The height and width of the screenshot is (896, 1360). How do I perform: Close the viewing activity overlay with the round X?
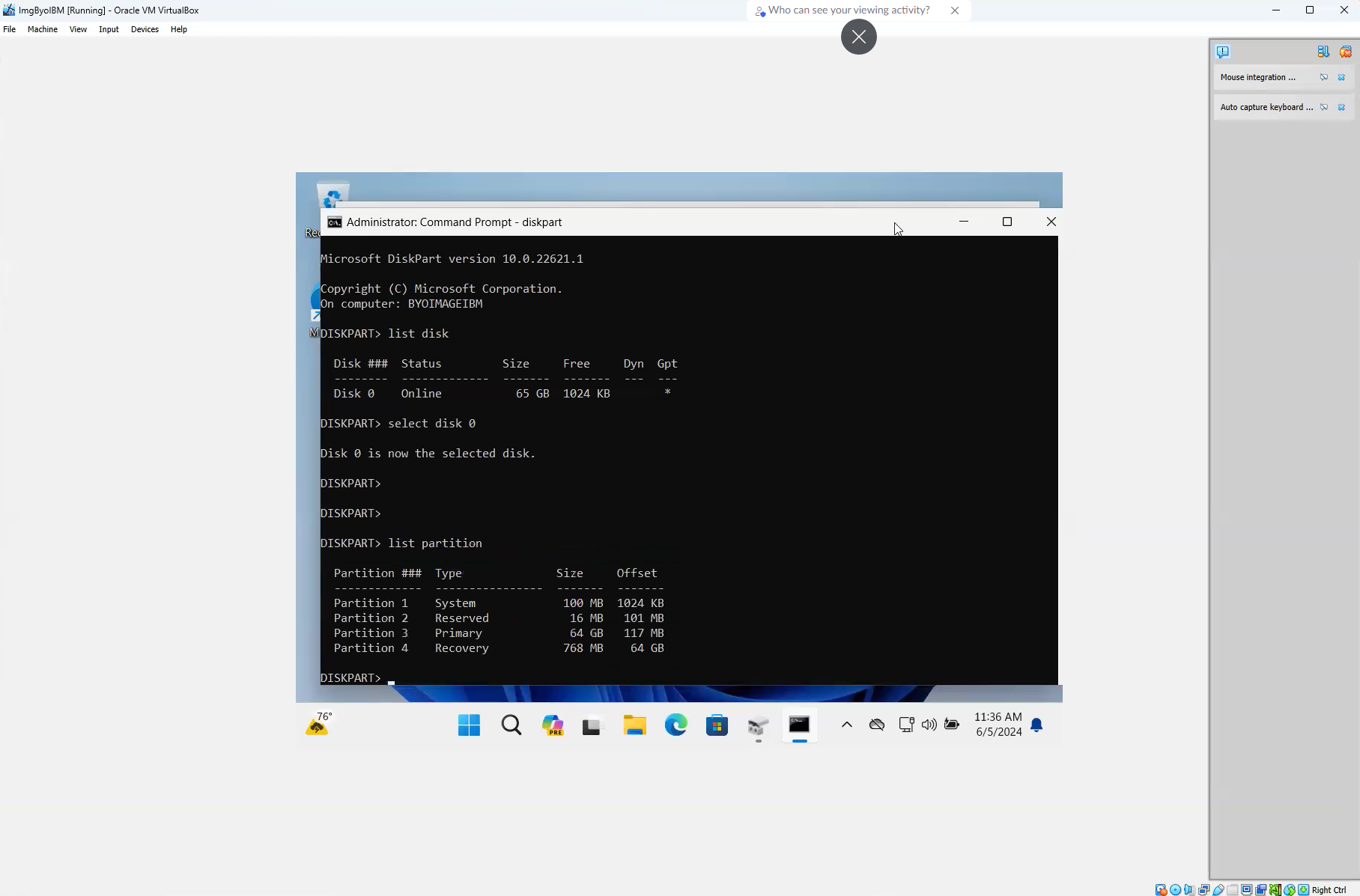(859, 37)
